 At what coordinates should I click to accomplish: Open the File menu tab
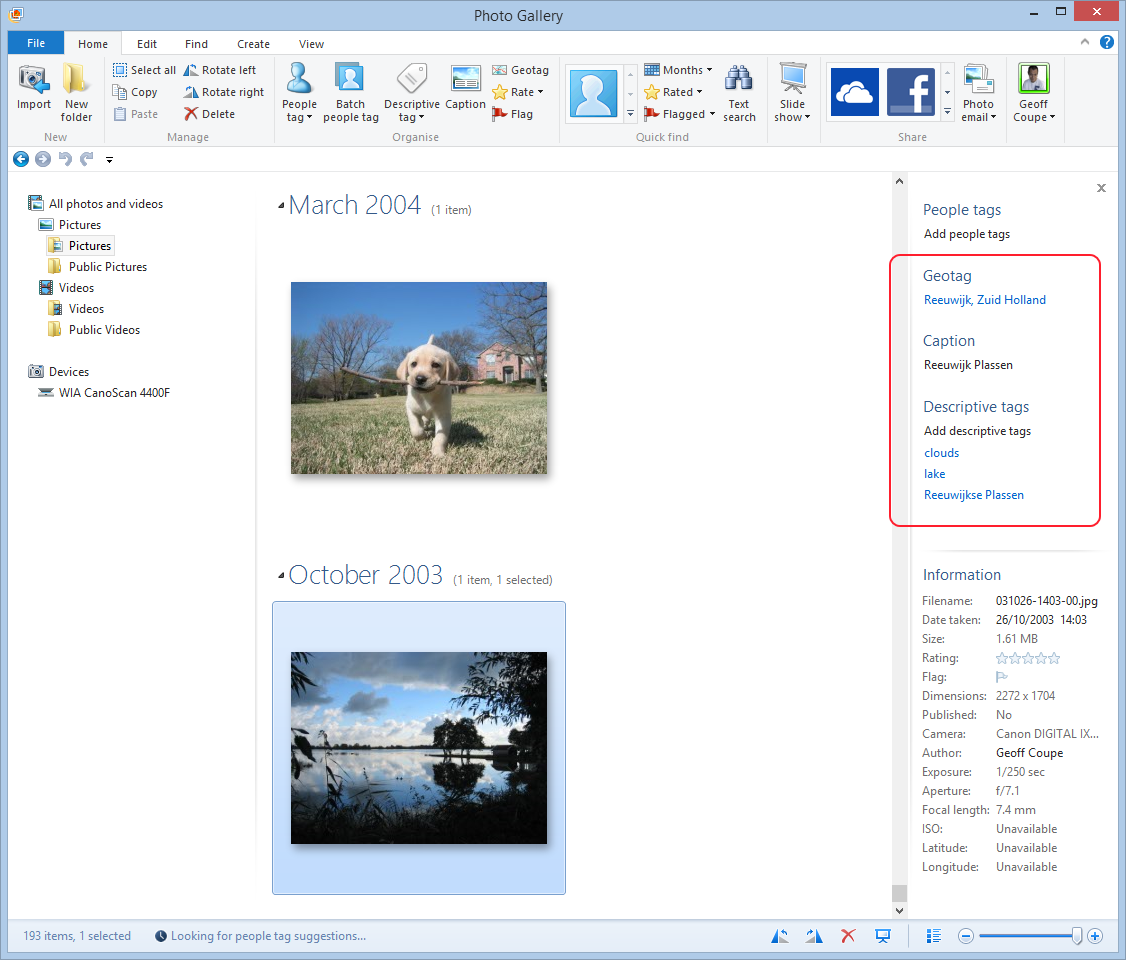coord(36,44)
